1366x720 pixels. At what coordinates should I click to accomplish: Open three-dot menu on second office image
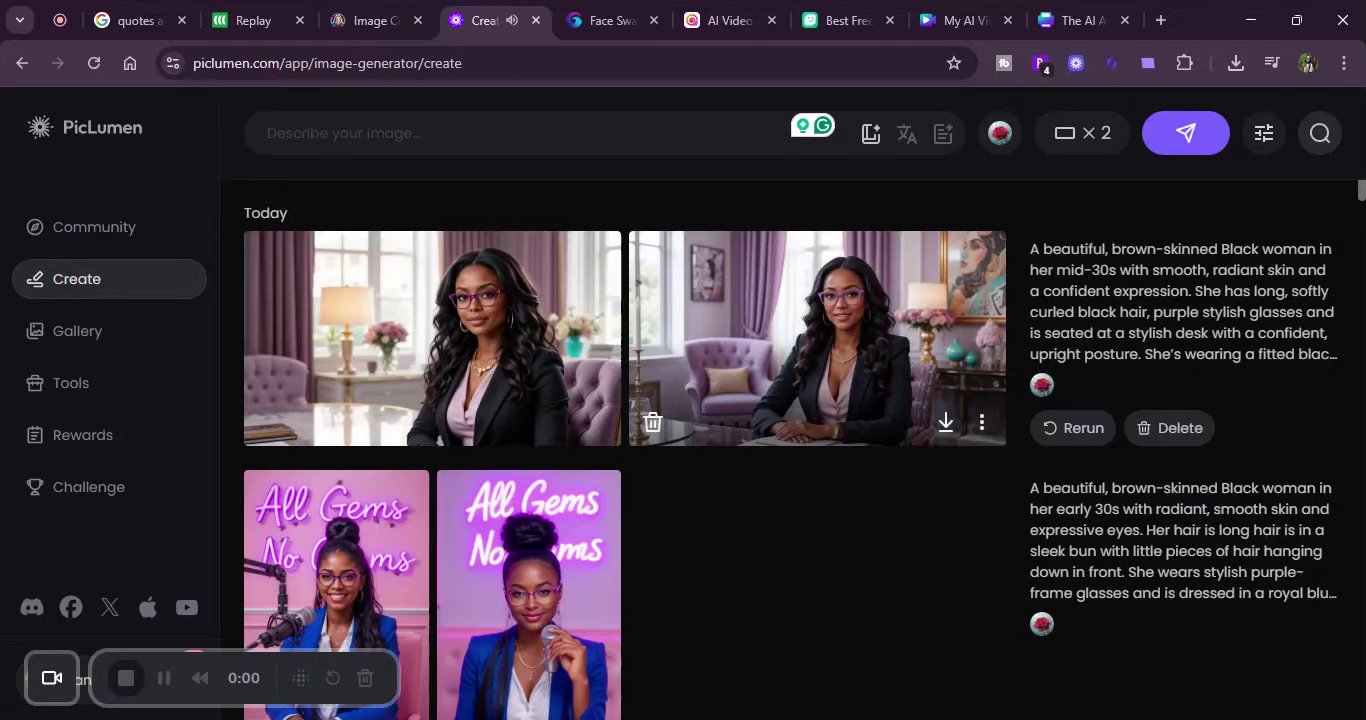click(x=982, y=422)
